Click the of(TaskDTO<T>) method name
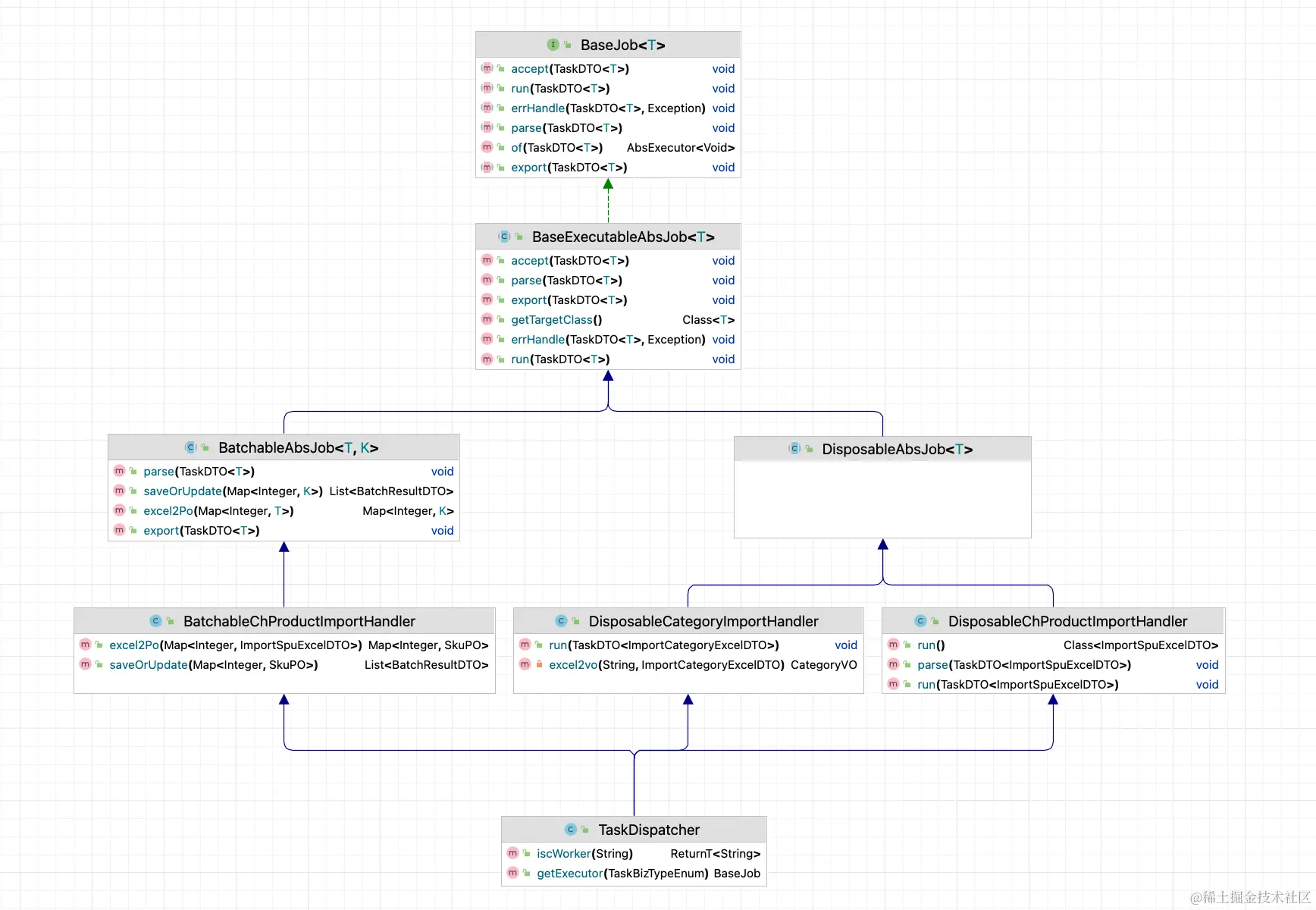Image resolution: width=1316 pixels, height=910 pixels. tap(557, 147)
